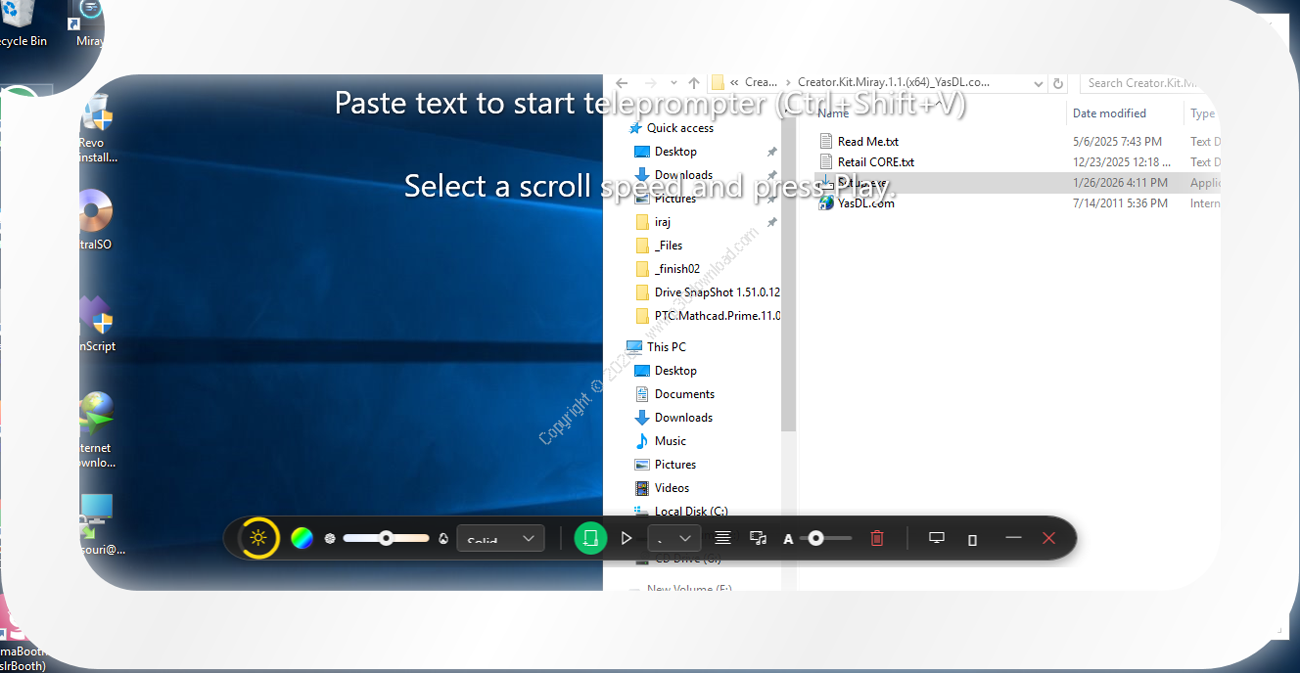Screen dimensions: 1300x673
Task: Select pinned Desktop under Quick access
Action: click(x=676, y=152)
